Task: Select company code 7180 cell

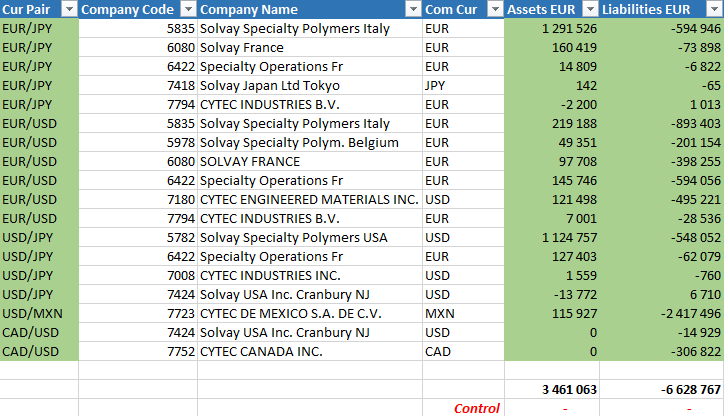Action: [x=138, y=199]
